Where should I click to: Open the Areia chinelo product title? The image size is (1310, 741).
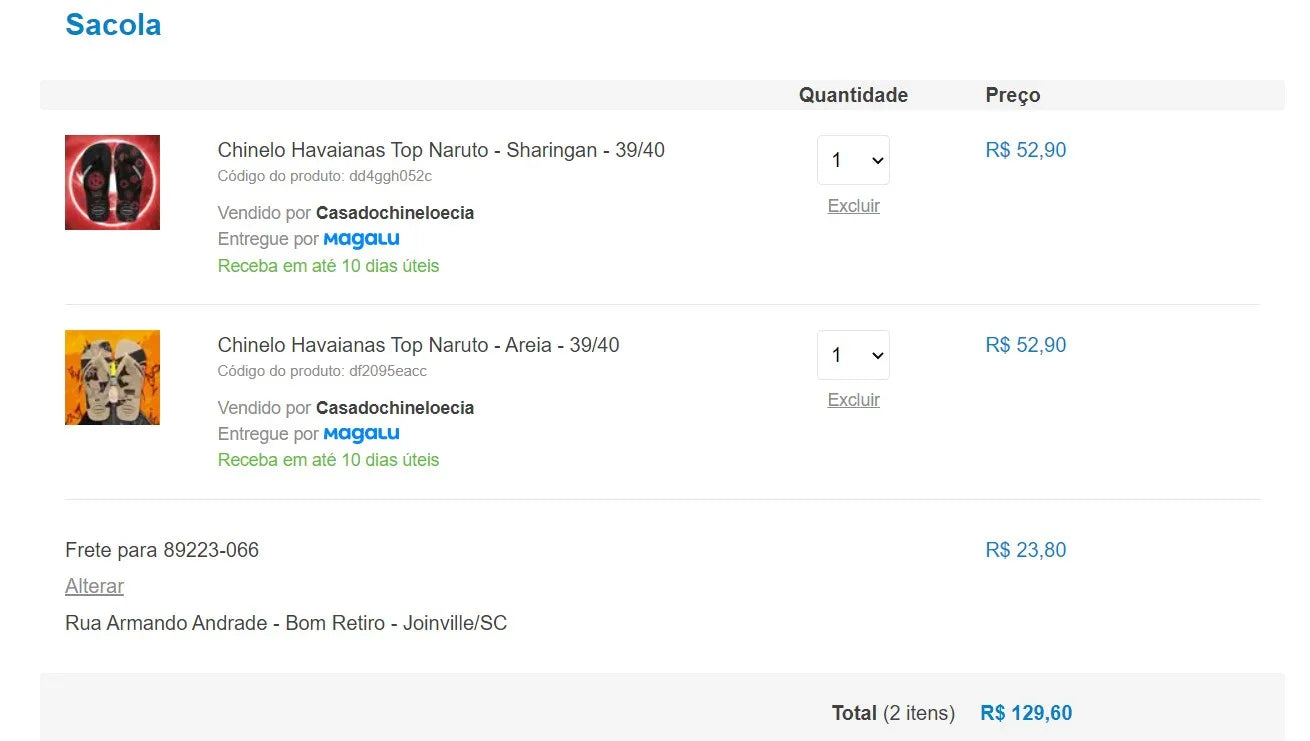pyautogui.click(x=418, y=344)
